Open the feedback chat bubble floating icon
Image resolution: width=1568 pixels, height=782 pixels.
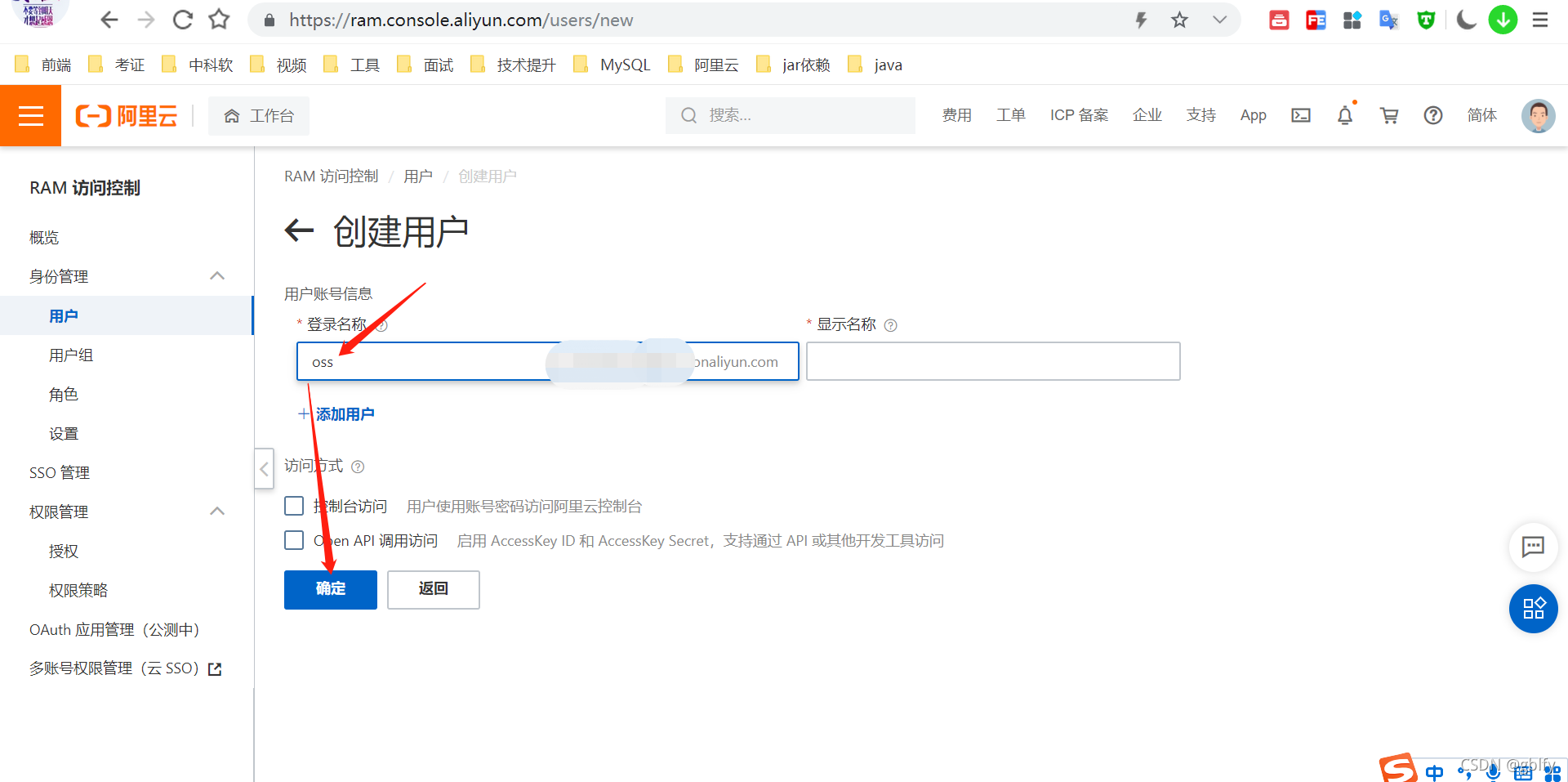[1534, 547]
